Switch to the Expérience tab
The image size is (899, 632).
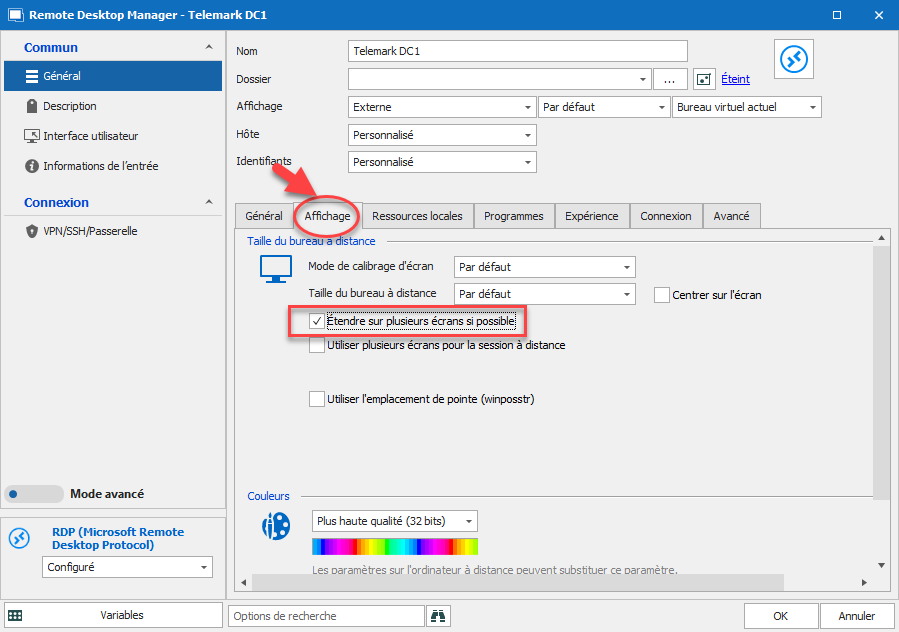(591, 215)
